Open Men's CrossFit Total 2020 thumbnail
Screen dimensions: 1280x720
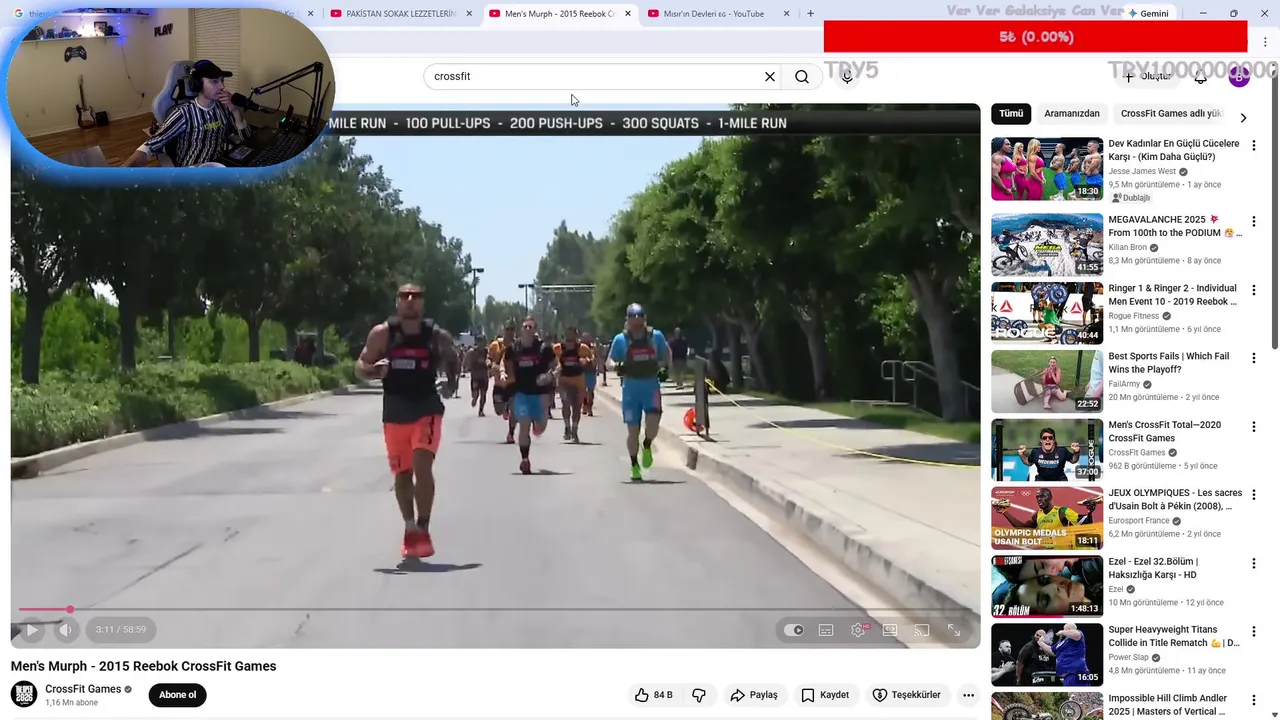pyautogui.click(x=1047, y=449)
